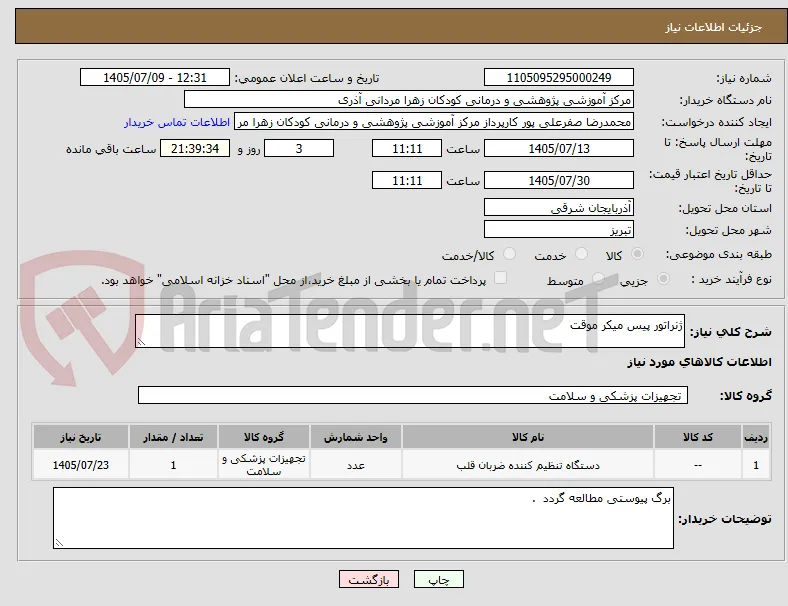Image resolution: width=788 pixels, height=606 pixels.
Task: Open the اطلاعات تماس خریدار link
Action: (177, 122)
